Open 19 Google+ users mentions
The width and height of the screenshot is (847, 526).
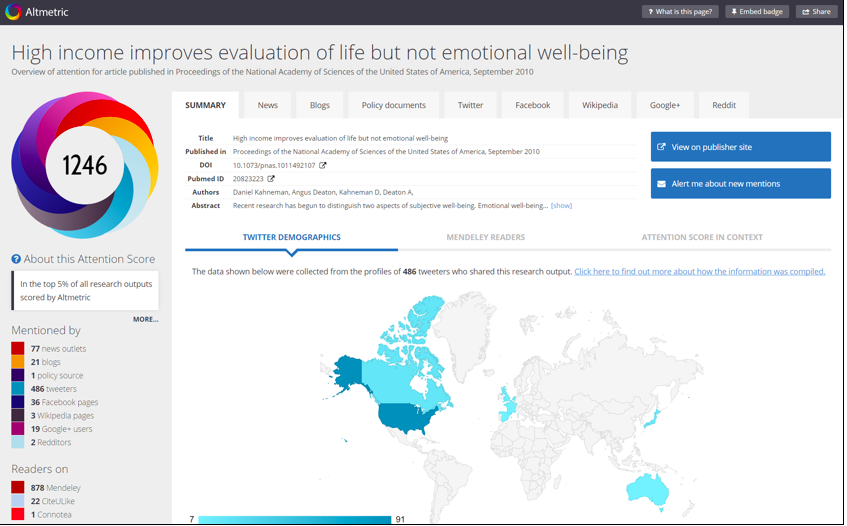tap(62, 429)
